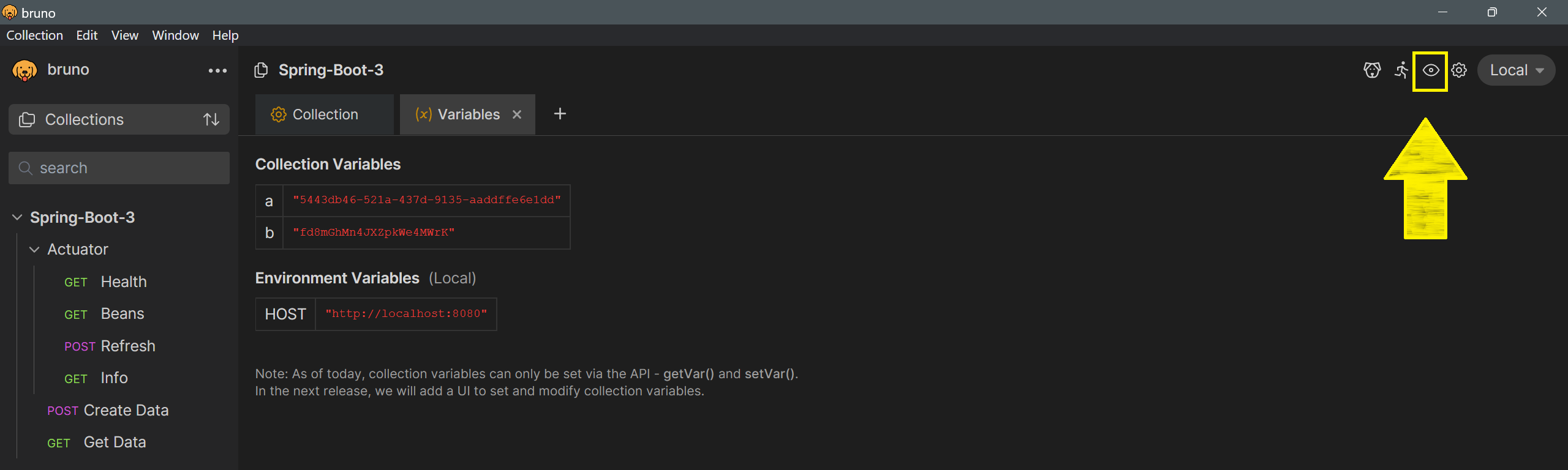
Task: Open collection settings gear icon
Action: 1459,70
